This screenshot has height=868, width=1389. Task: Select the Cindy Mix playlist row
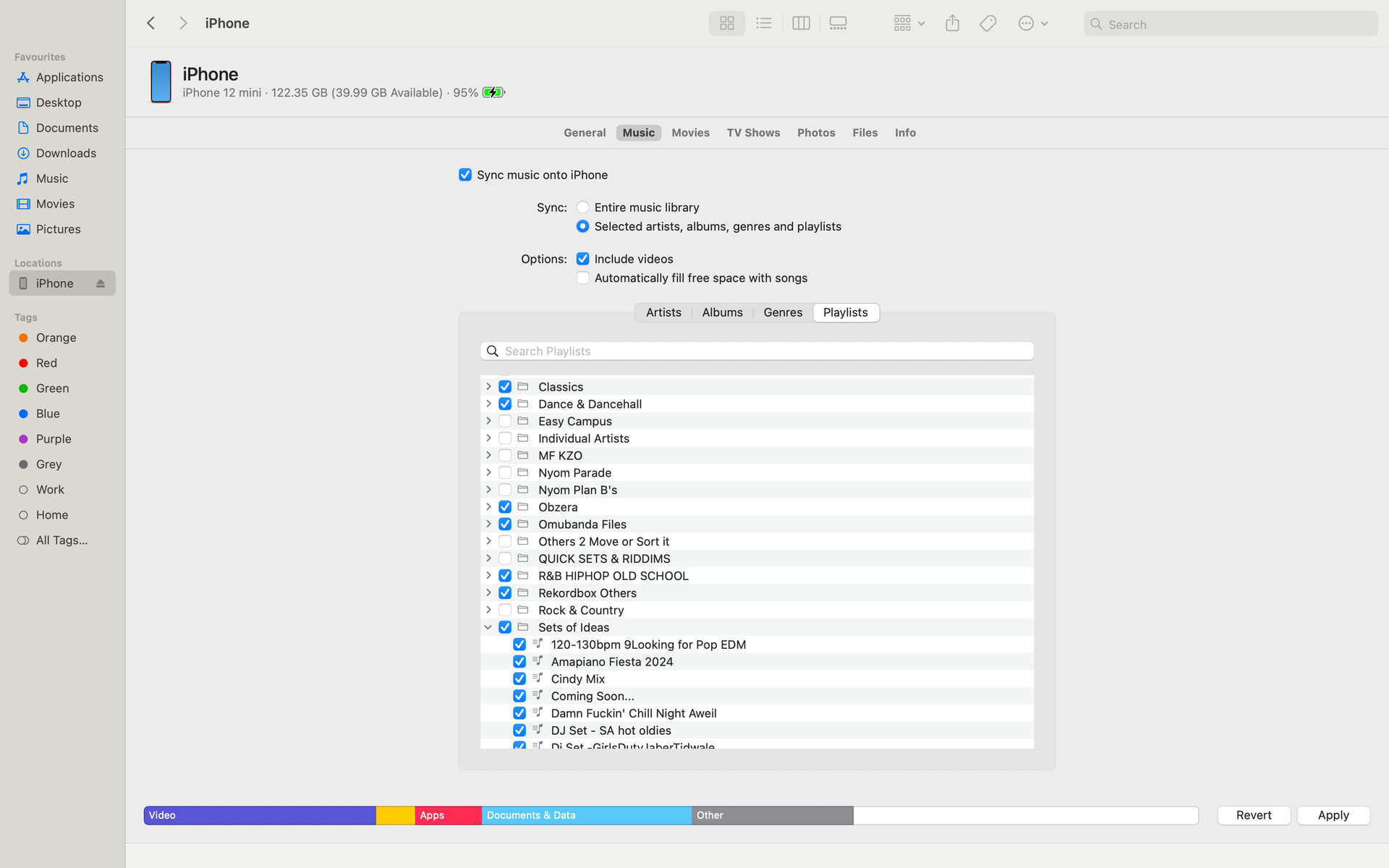click(x=757, y=678)
